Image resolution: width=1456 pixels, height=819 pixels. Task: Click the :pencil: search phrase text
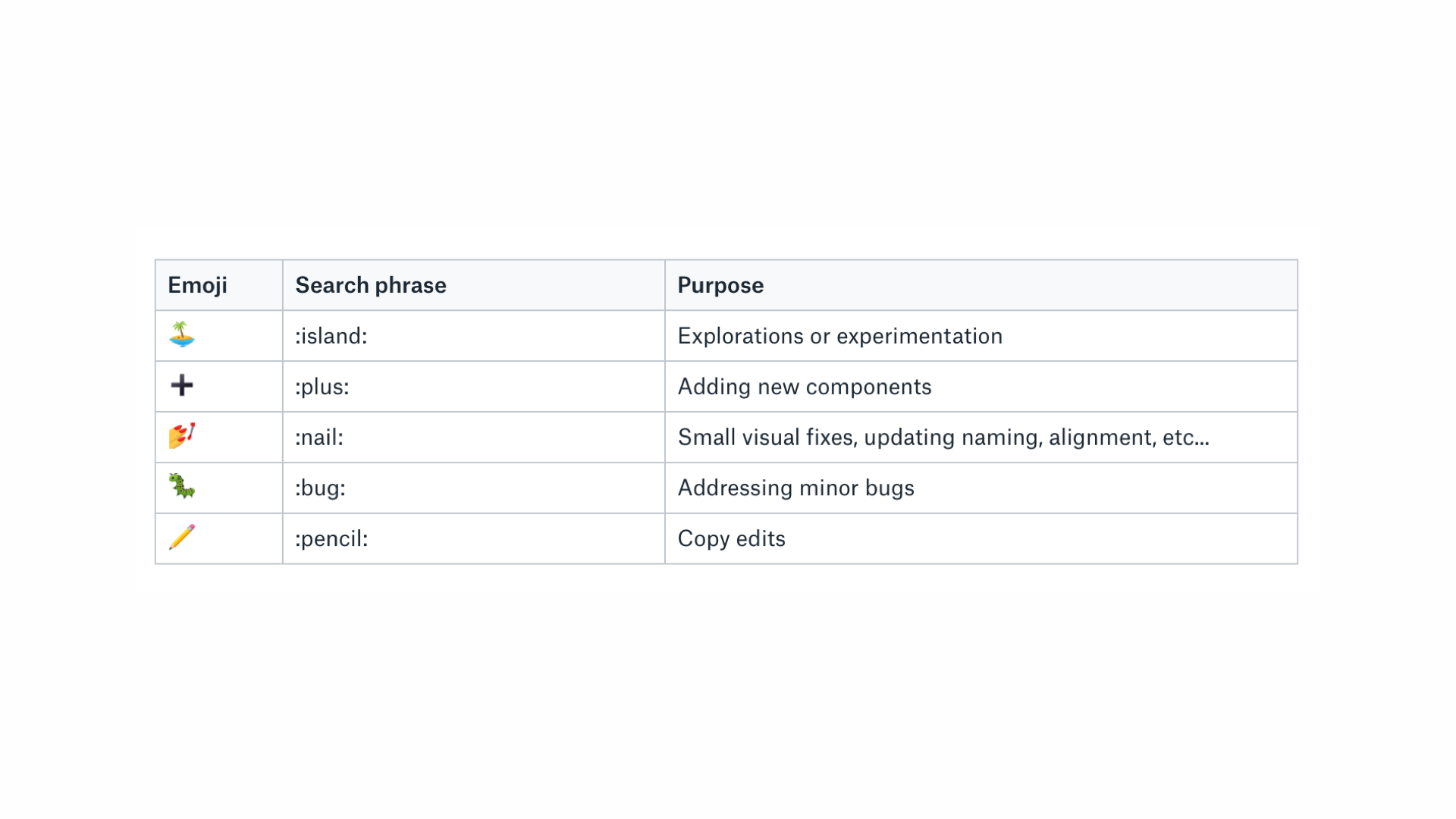[x=331, y=539]
